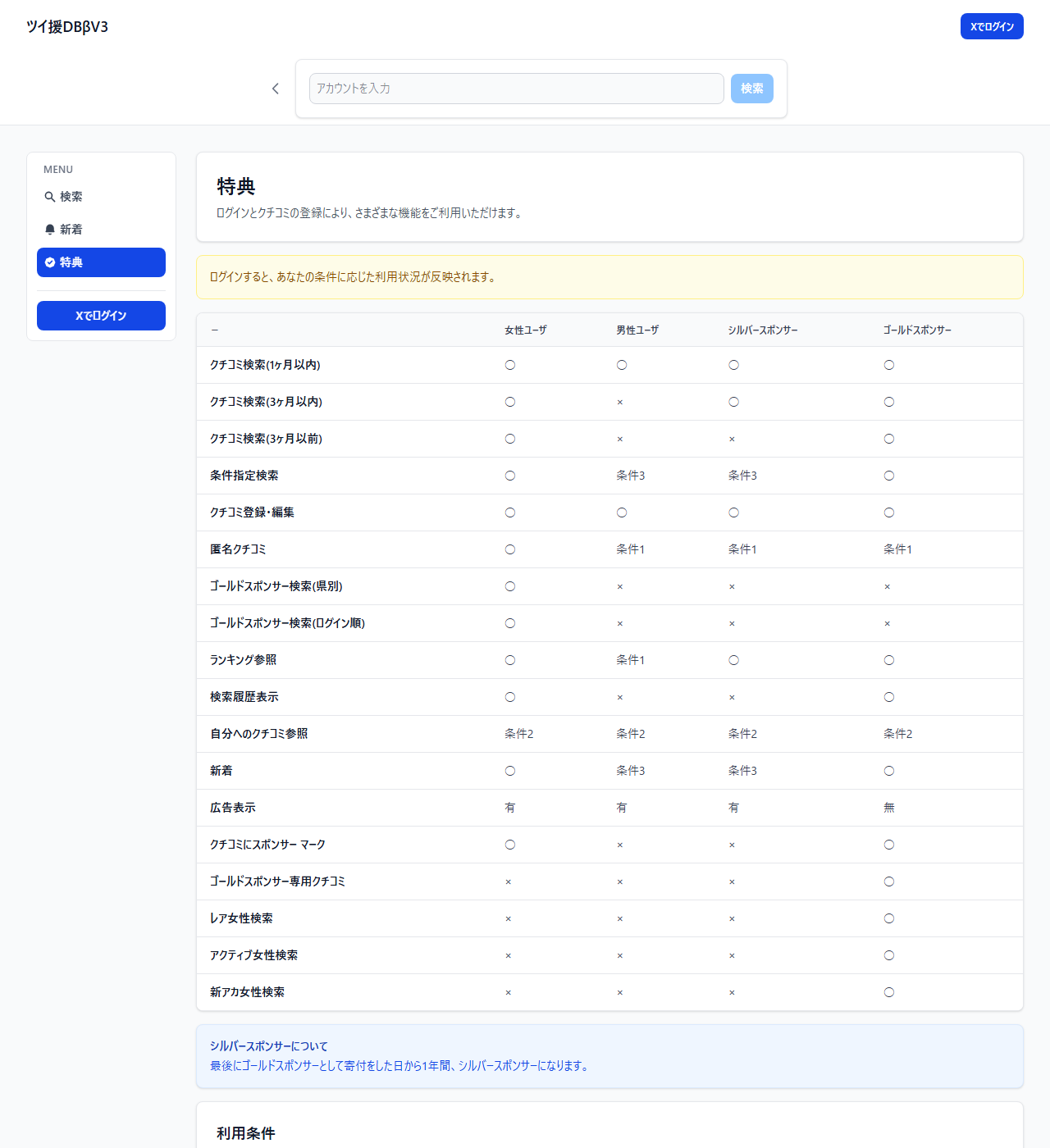1050x1148 pixels.
Task: Click row label クチコミ検索(1ヶ月以内)
Action: [265, 365]
